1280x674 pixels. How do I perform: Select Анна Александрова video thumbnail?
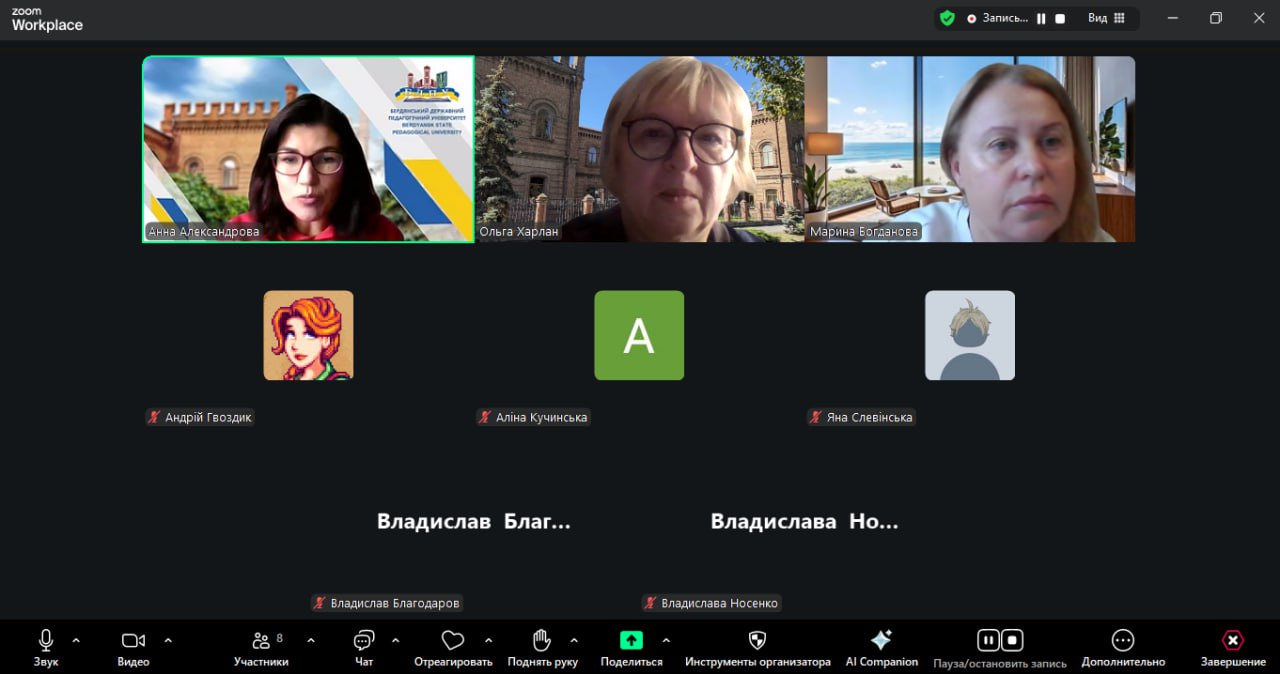click(308, 149)
